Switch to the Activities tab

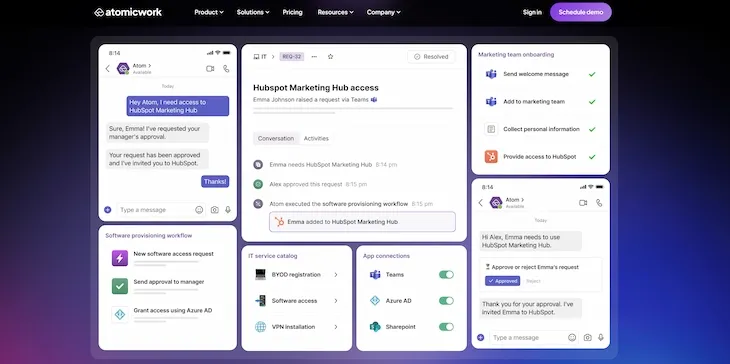coord(316,138)
